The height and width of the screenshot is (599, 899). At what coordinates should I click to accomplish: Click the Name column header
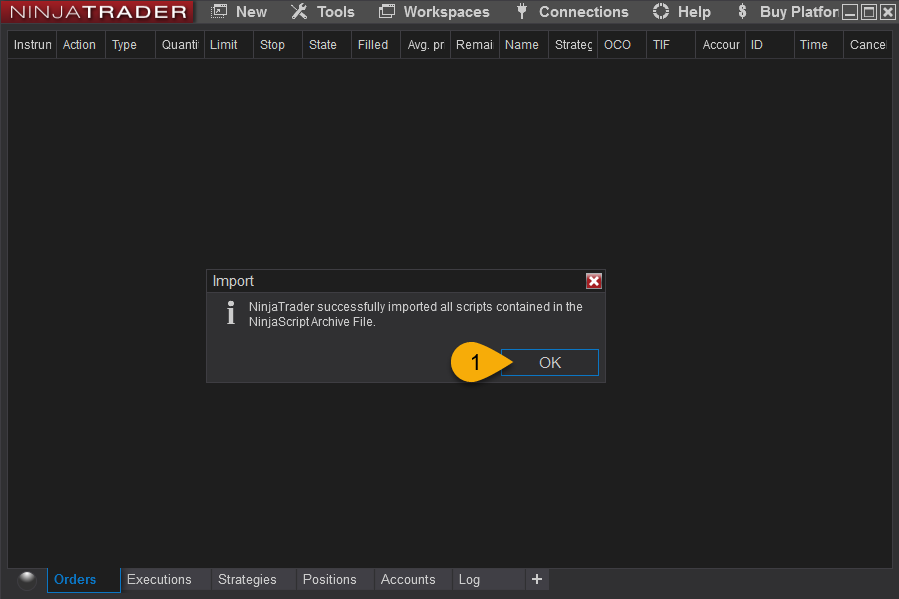[x=523, y=45]
